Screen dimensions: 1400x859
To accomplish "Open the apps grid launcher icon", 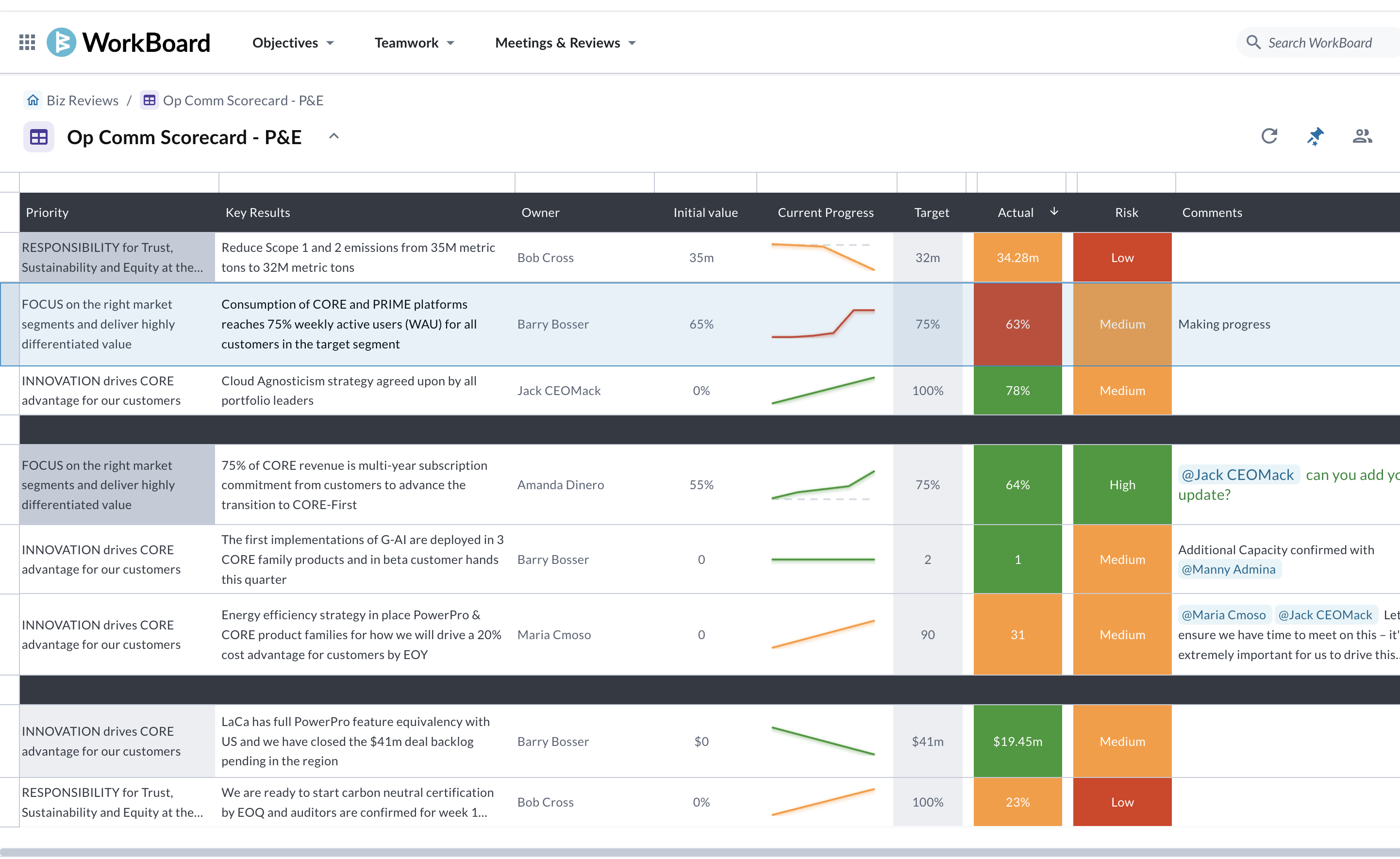I will click(x=27, y=43).
